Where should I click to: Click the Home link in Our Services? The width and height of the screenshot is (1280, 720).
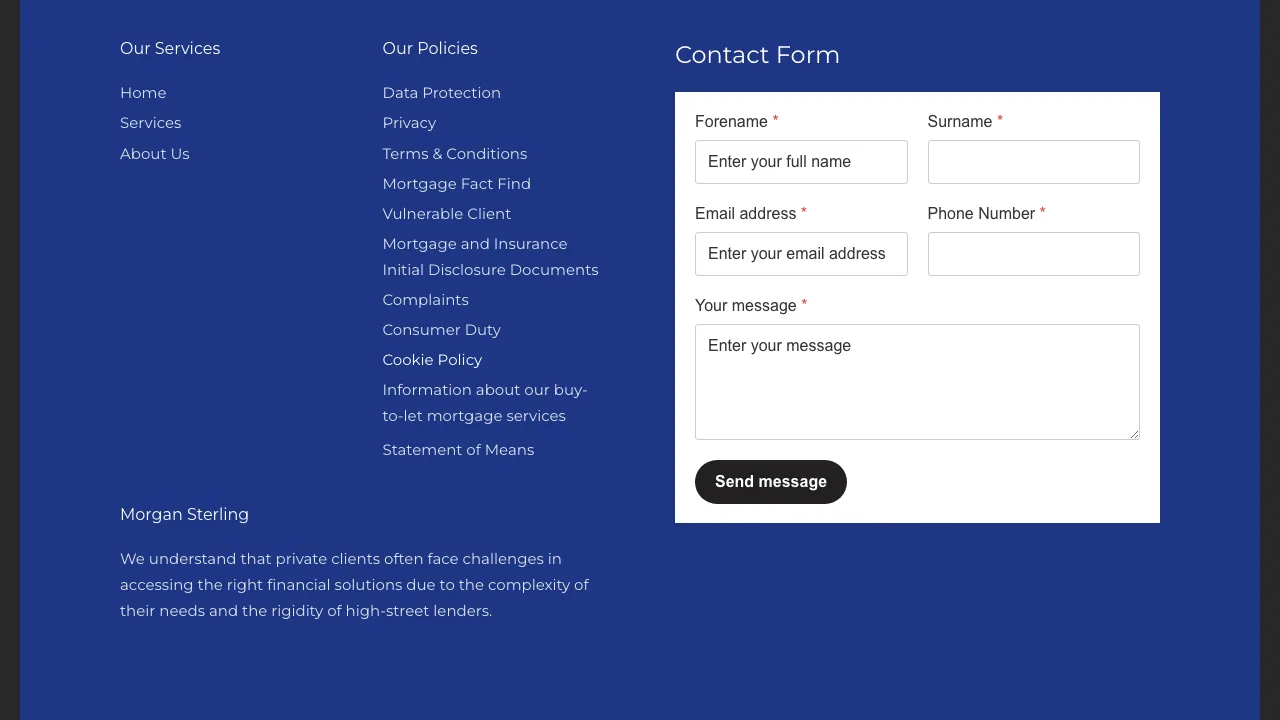point(143,93)
